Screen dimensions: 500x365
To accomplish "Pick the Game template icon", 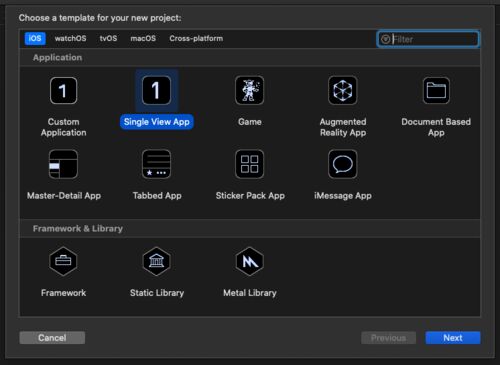I will pyautogui.click(x=249, y=90).
